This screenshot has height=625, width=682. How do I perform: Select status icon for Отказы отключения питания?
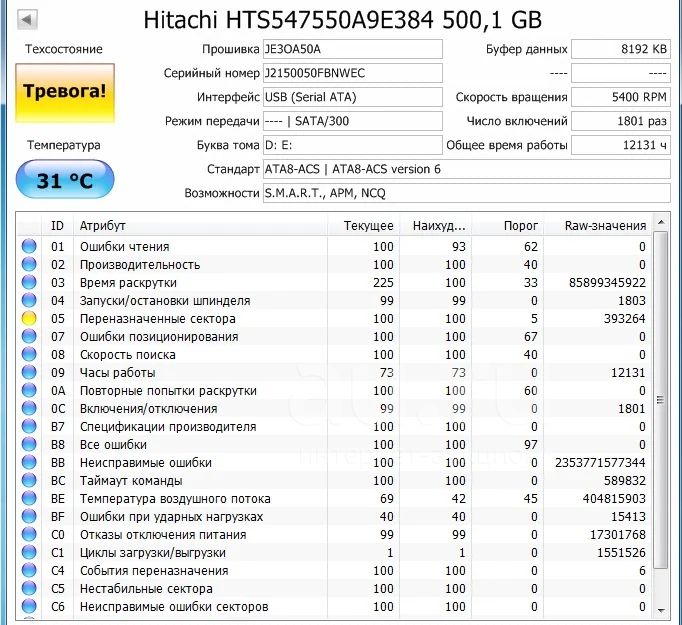pos(29,534)
